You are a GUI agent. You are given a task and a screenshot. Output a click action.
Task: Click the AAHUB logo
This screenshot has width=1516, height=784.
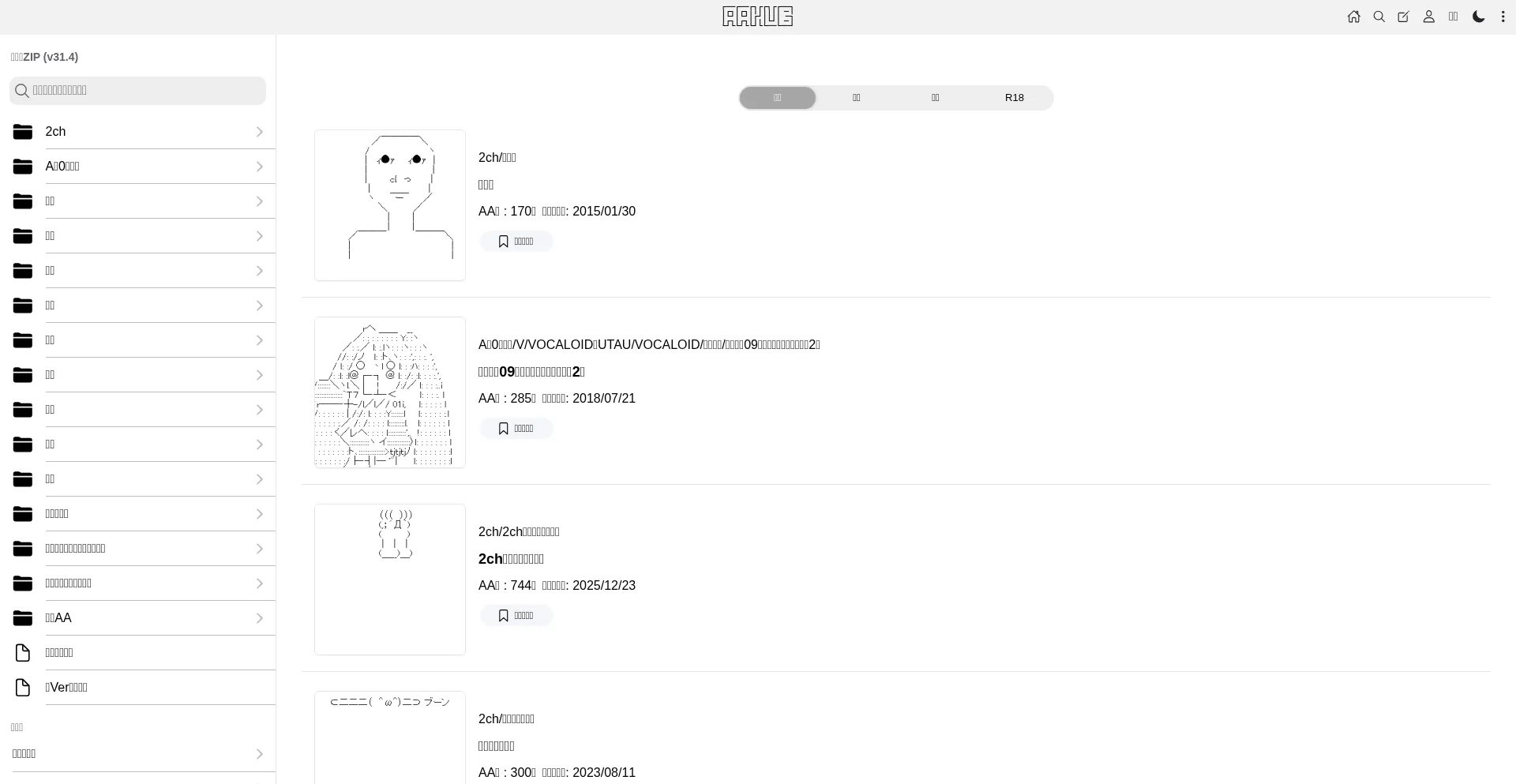click(757, 17)
